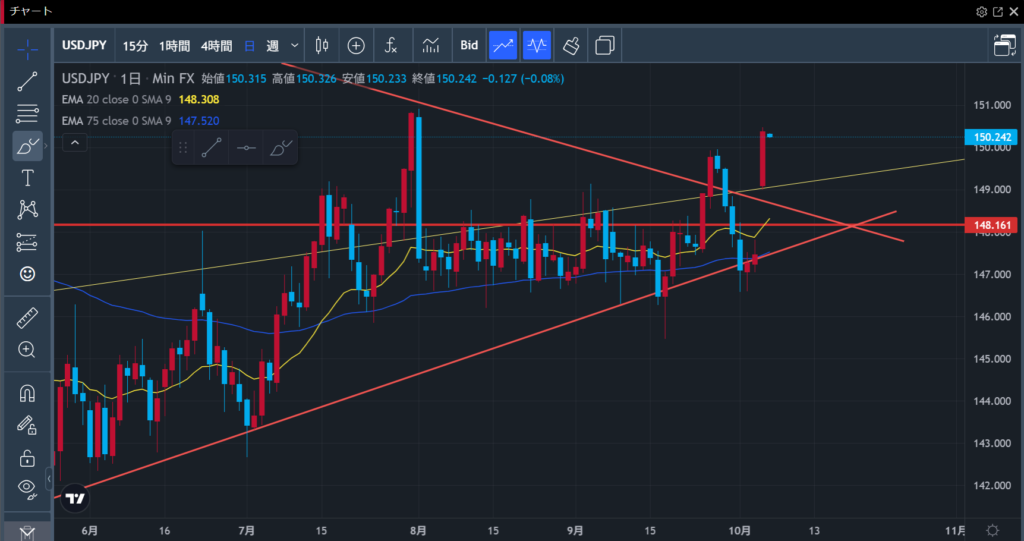The width and height of the screenshot is (1024, 541).
Task: Open the emoji icons tool
Action: (x=27, y=273)
